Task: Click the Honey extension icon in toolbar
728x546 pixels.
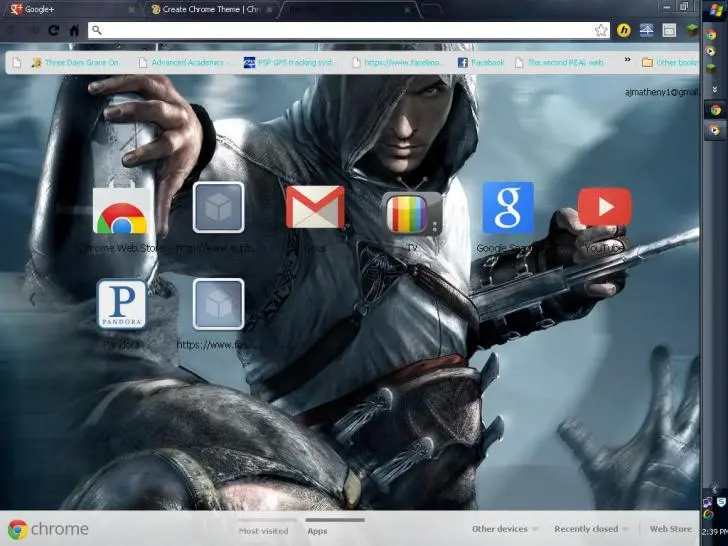Action: click(x=624, y=30)
